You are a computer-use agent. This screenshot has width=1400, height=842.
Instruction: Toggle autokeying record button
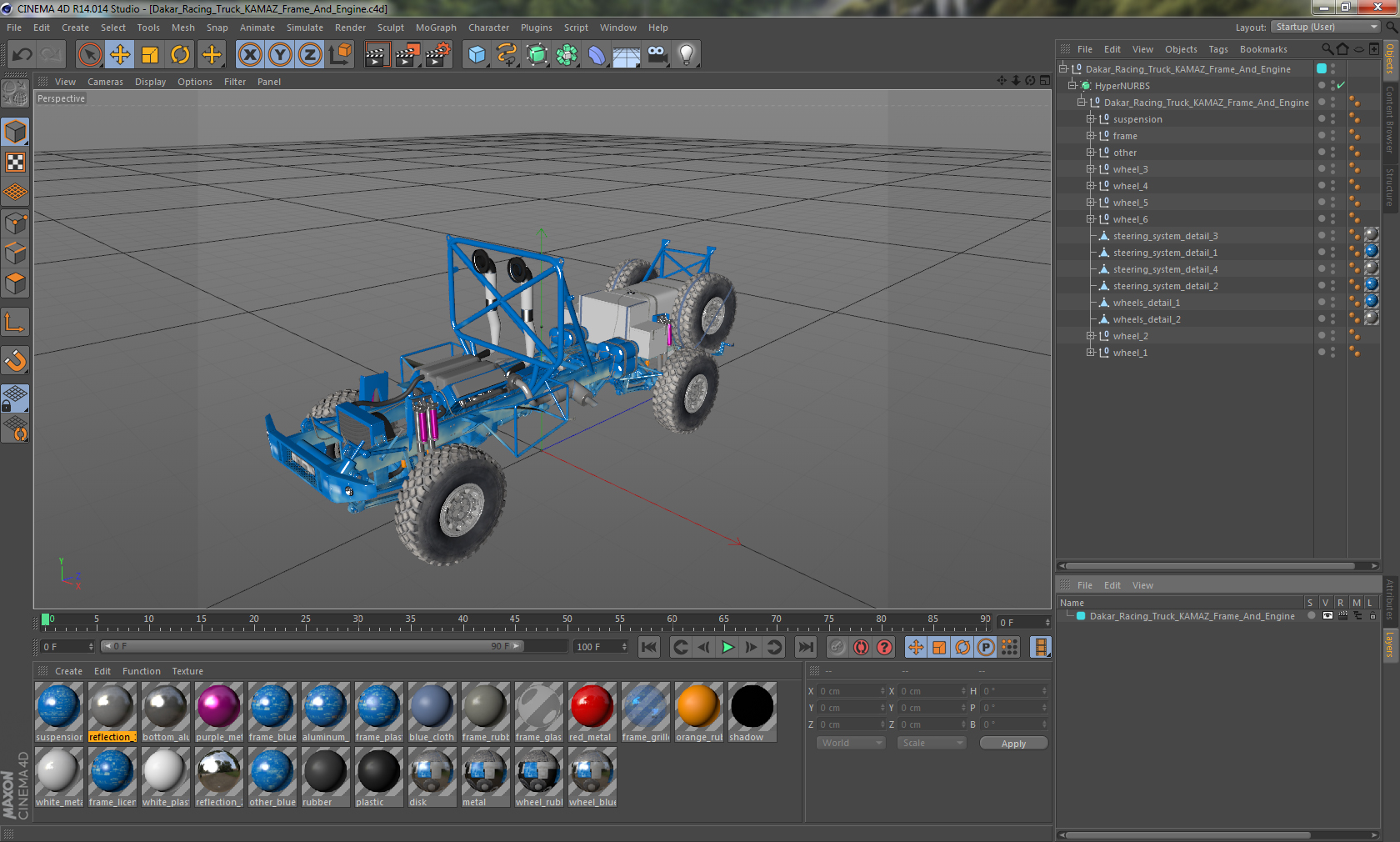(x=862, y=647)
